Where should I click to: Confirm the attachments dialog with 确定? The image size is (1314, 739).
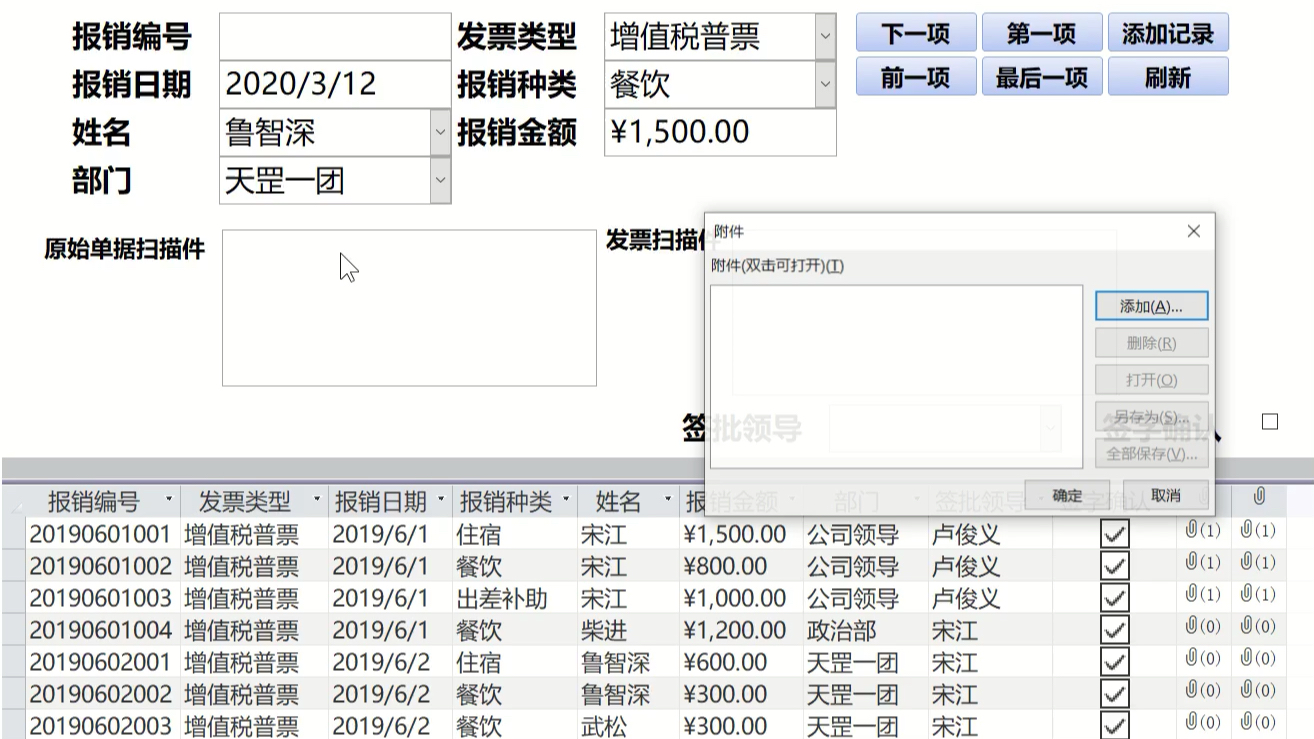(1067, 495)
